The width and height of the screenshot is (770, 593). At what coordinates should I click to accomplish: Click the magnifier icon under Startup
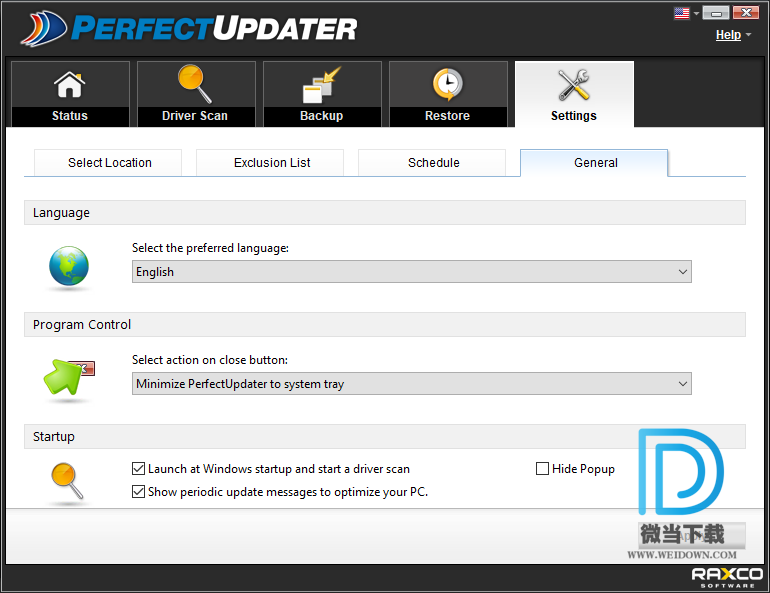point(67,481)
